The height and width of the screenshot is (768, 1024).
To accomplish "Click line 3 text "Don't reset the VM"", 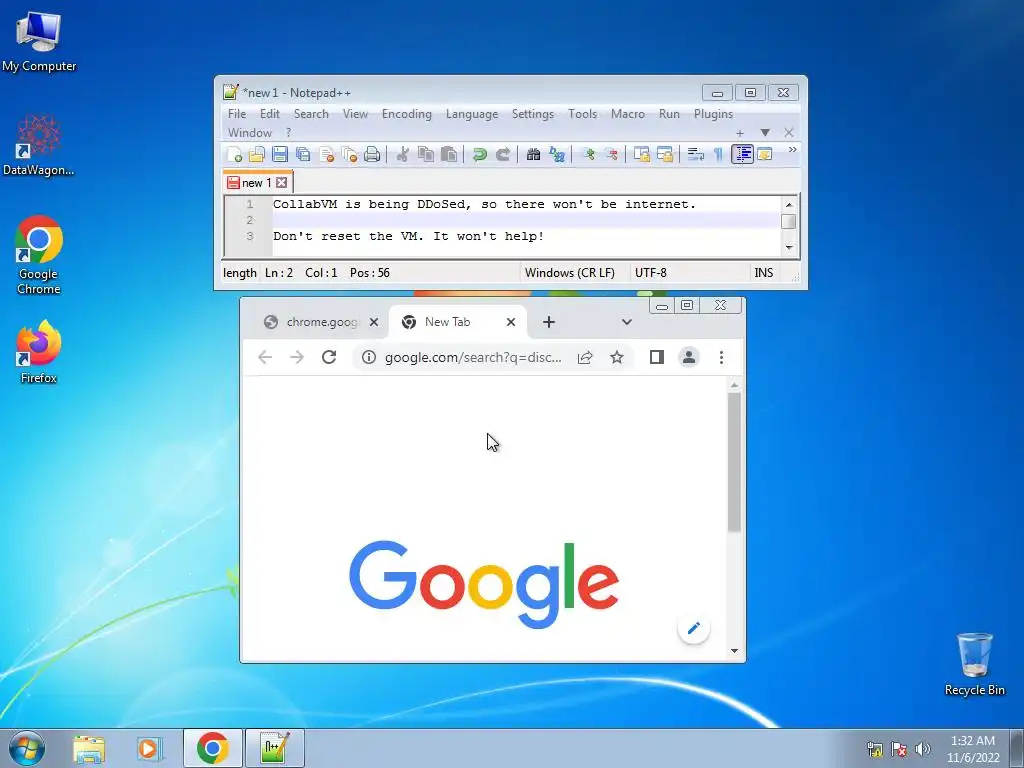I will click(x=348, y=236).
